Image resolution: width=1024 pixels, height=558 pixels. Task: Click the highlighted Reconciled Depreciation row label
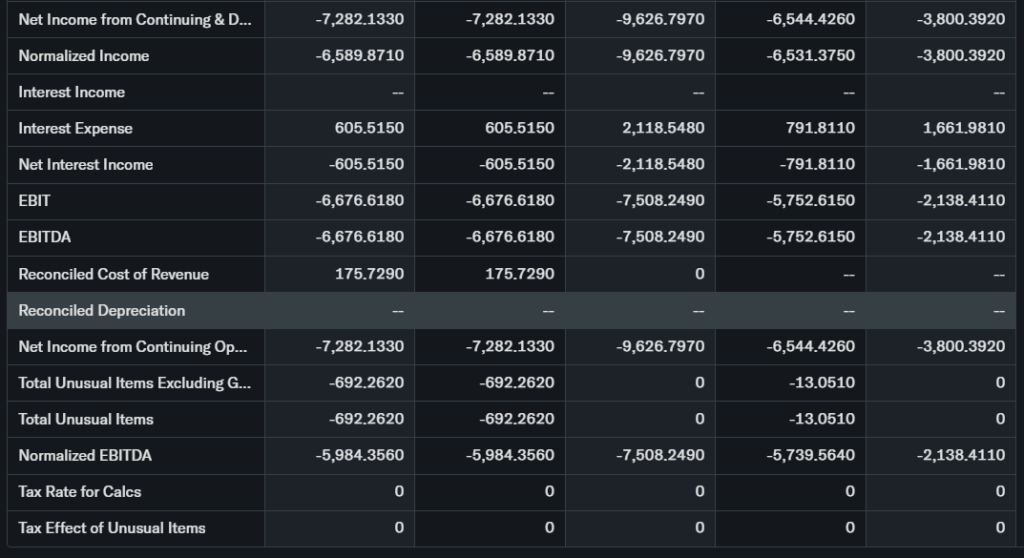pyautogui.click(x=102, y=310)
